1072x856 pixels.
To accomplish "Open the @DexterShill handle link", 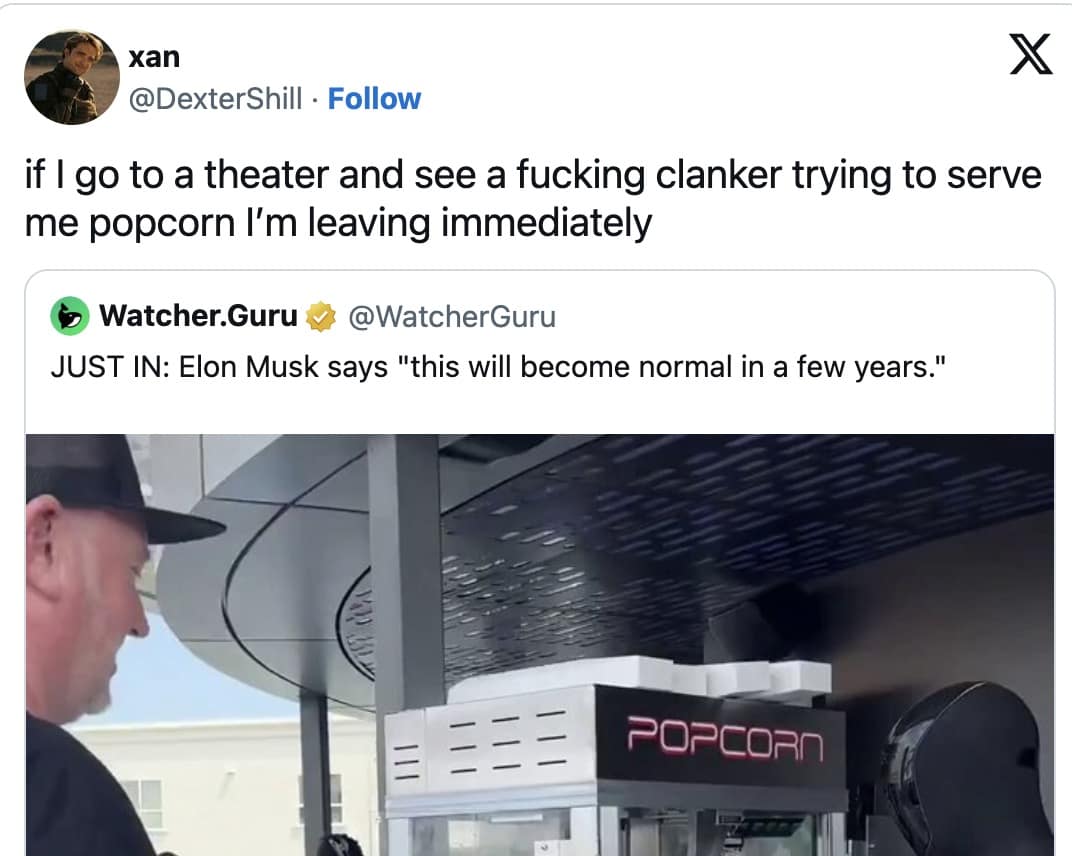I will coord(215,98).
